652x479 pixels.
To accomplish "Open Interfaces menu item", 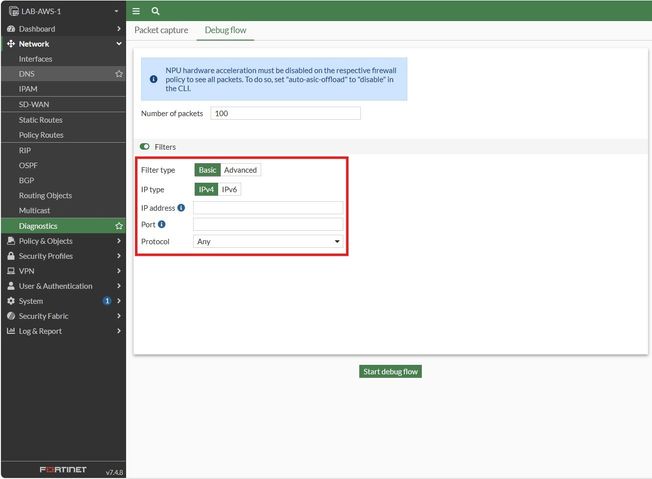I will (63, 59).
